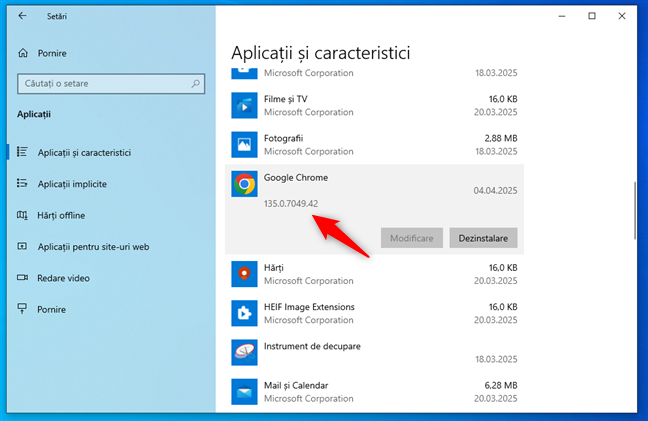The width and height of the screenshot is (648, 421).
Task: Click the Aplicații și caracteristici list icon
Action: coord(22,152)
